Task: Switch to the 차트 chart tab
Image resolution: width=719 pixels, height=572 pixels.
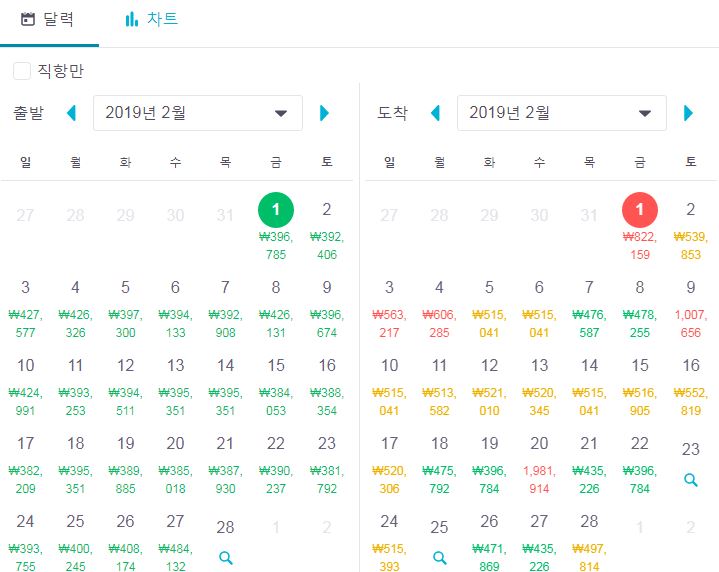Action: pyautogui.click(x=151, y=19)
